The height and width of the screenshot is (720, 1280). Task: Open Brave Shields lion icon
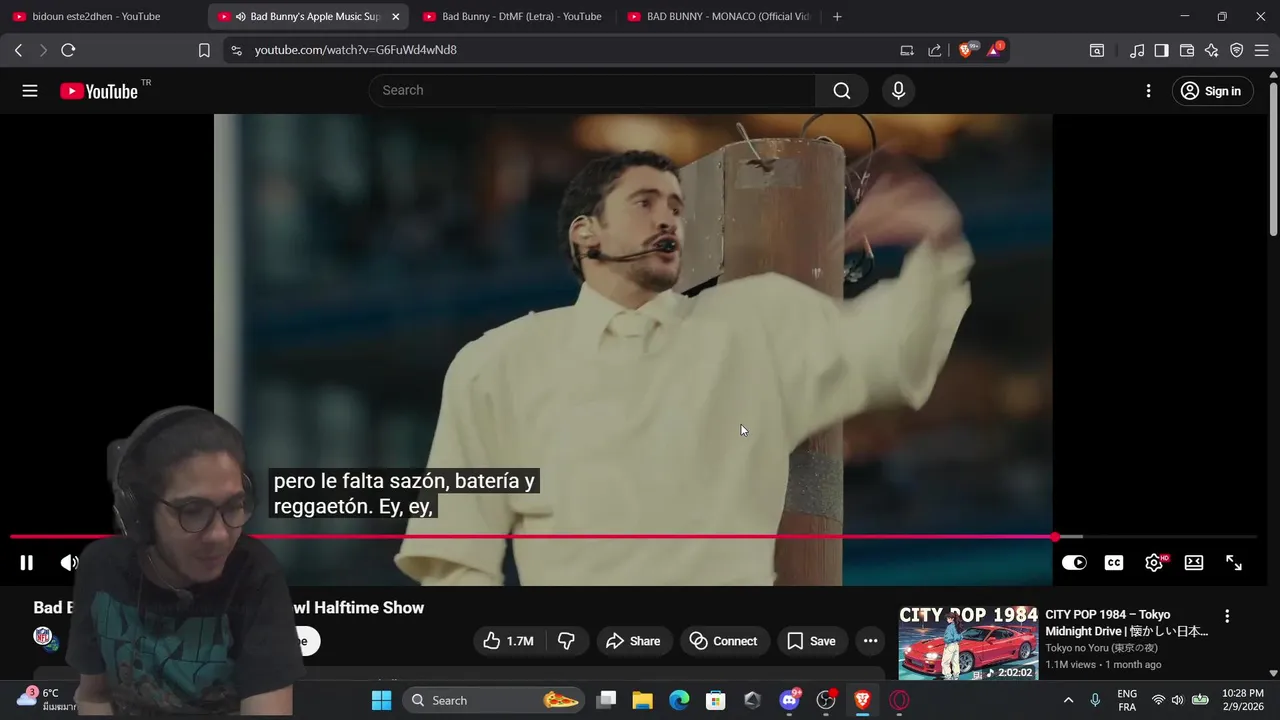[x=967, y=50]
